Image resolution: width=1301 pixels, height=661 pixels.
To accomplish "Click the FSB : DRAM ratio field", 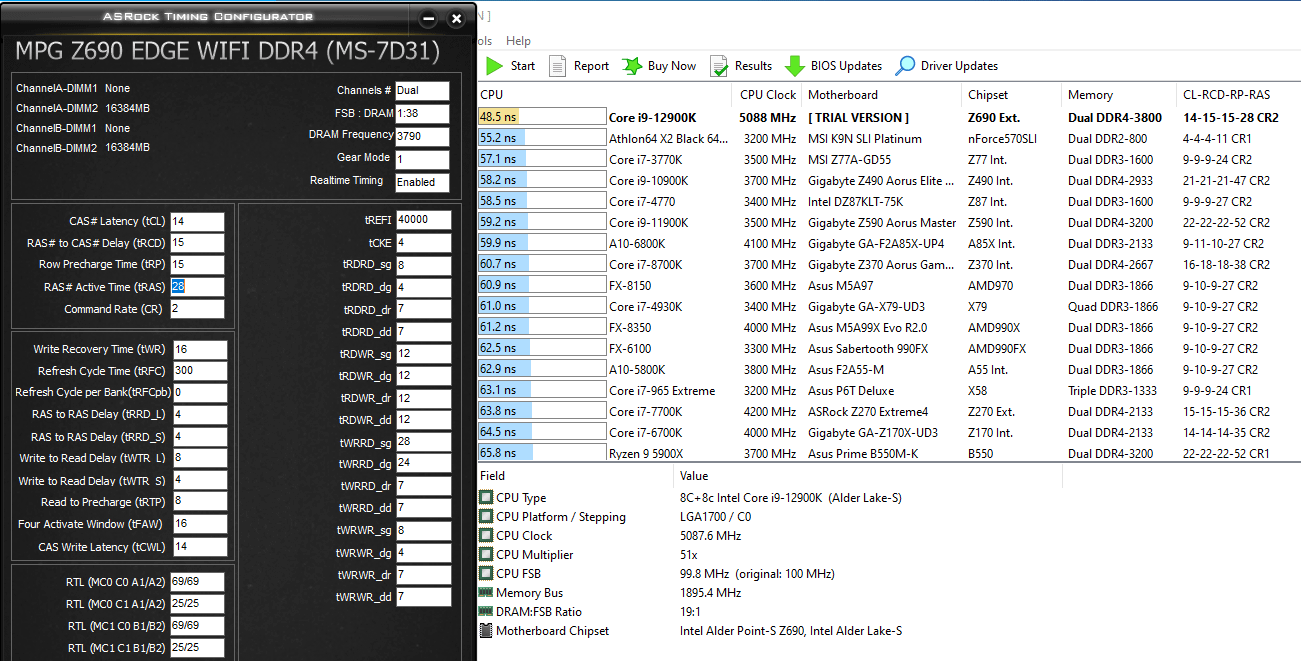I will (422, 113).
